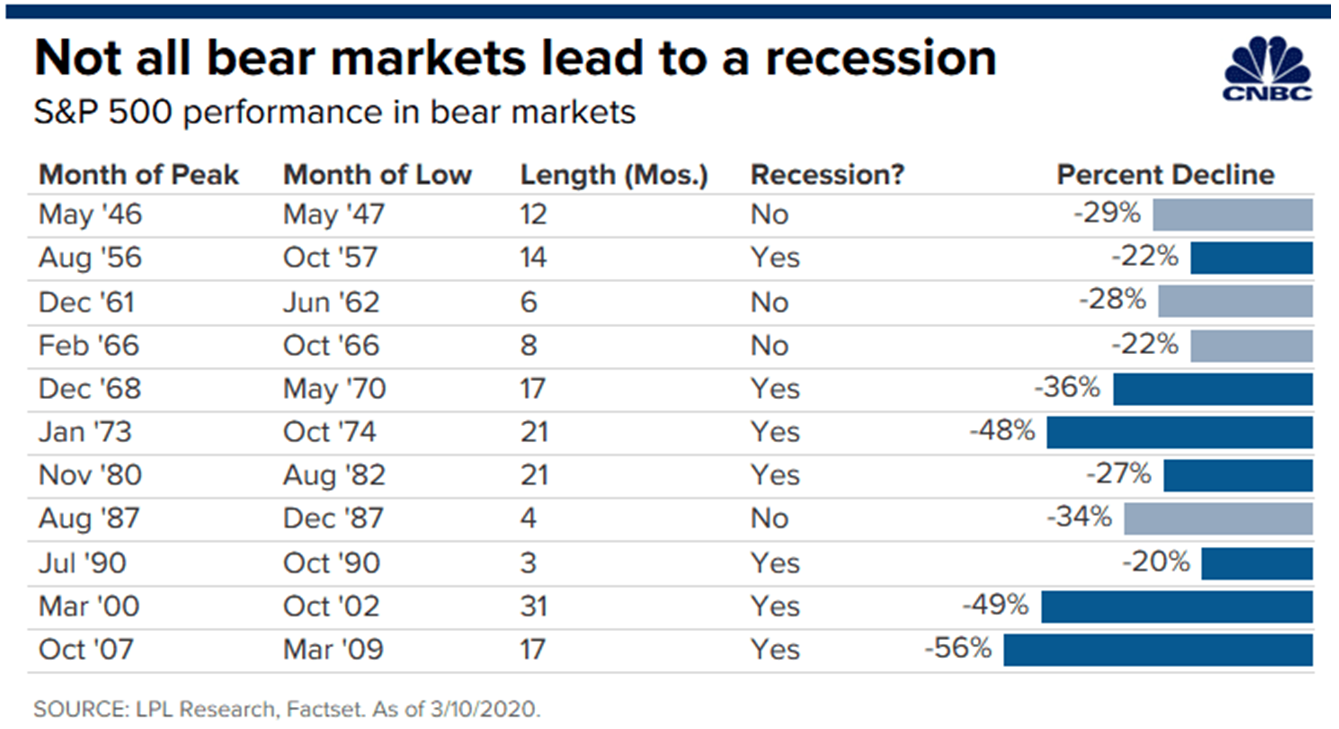Select the -20% bar for Jul '90

[1257, 563]
